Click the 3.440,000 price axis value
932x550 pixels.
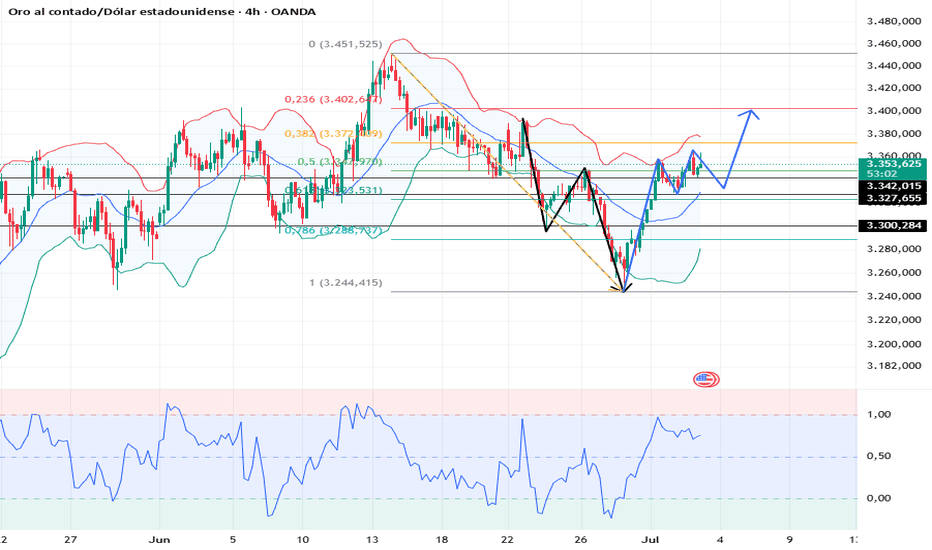(894, 65)
